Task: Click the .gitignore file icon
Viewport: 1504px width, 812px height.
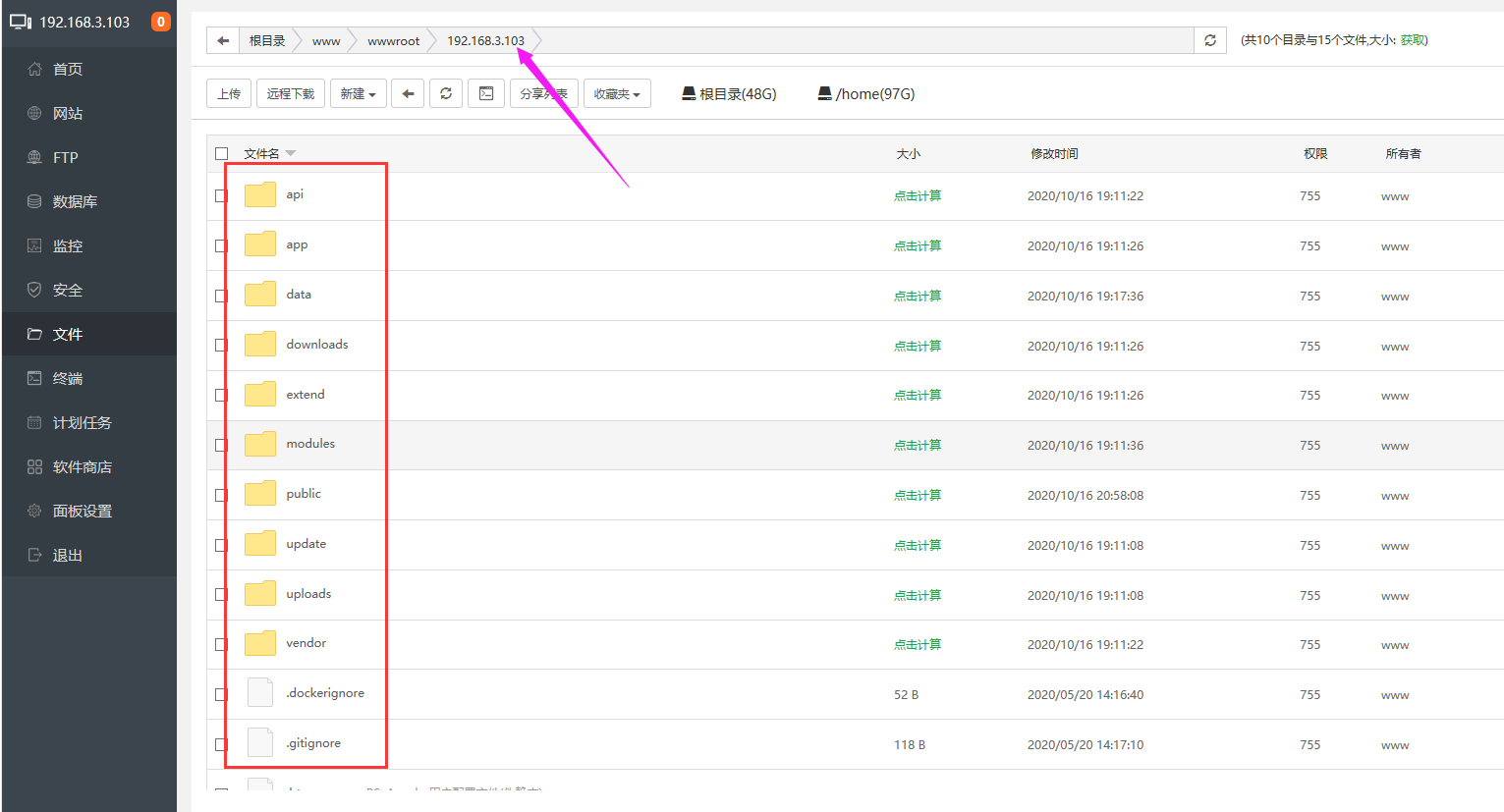Action: pyautogui.click(x=260, y=742)
